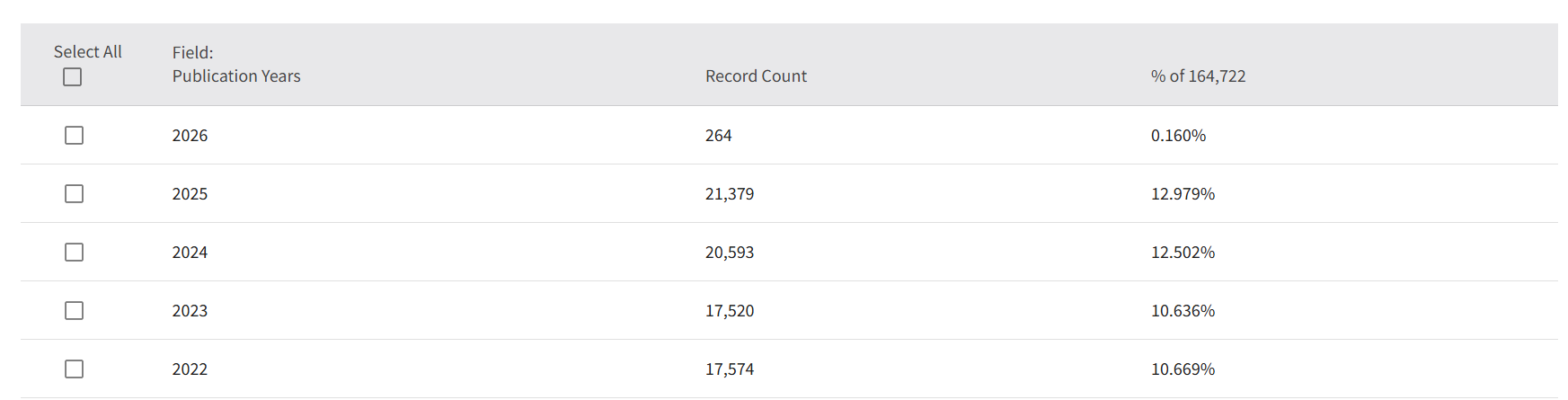
Task: Tick the checkbox for year 2026
Action: [75, 136]
